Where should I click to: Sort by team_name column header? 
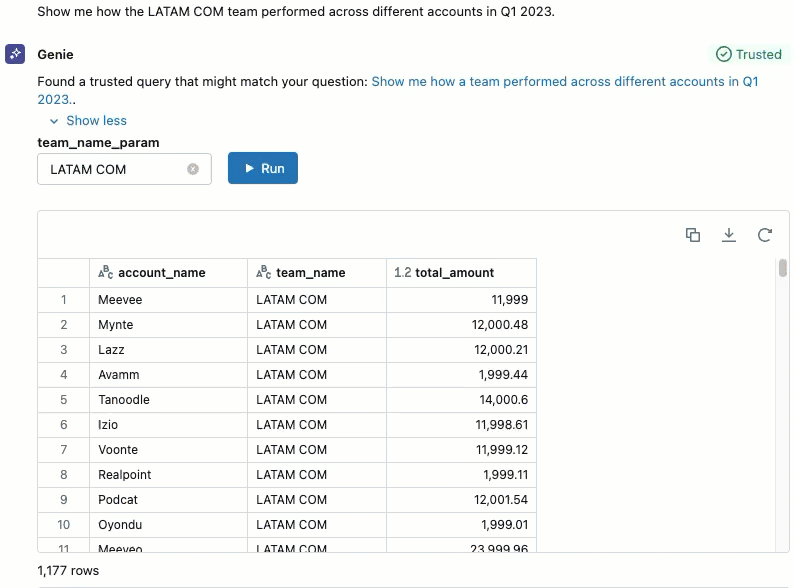317,273
